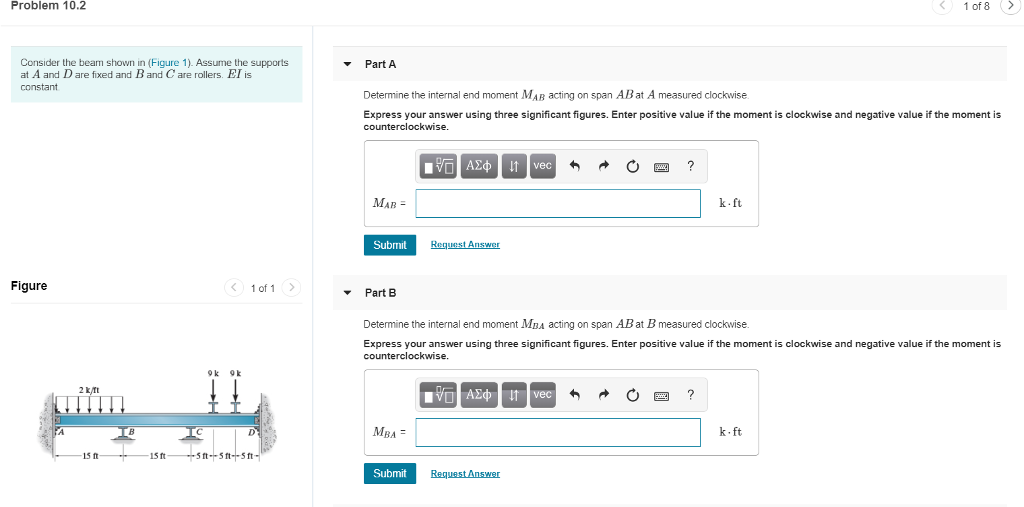Click the k·ft unit label in Part B
This screenshot has height=507, width=1024.
coord(730,432)
